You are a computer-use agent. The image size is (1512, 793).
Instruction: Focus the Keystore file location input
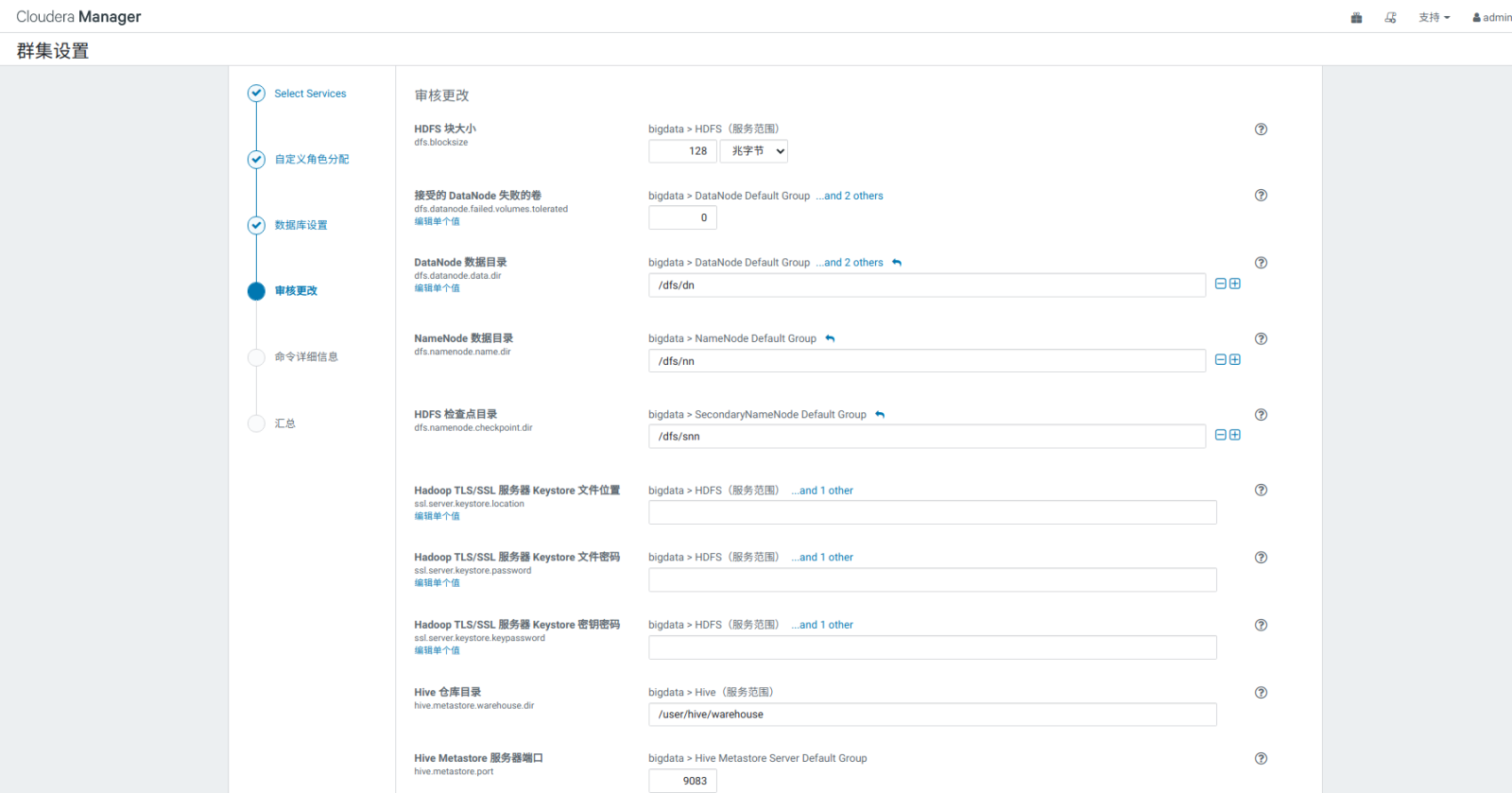coord(932,513)
